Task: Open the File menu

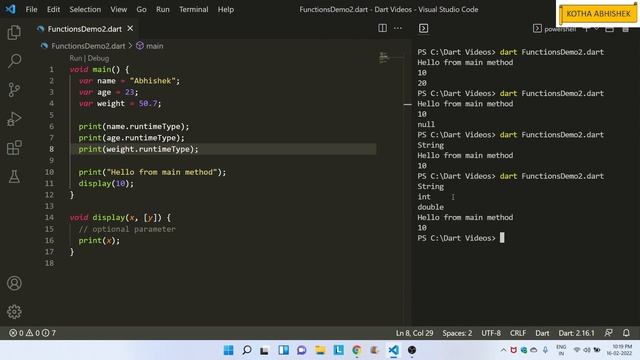Action: pyautogui.click(x=31, y=9)
